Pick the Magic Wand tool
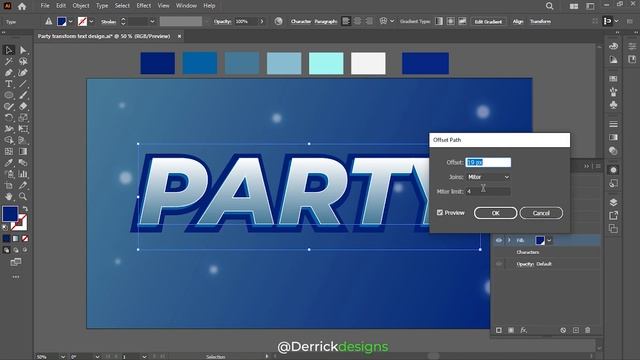The width and height of the screenshot is (640, 360). point(9,61)
